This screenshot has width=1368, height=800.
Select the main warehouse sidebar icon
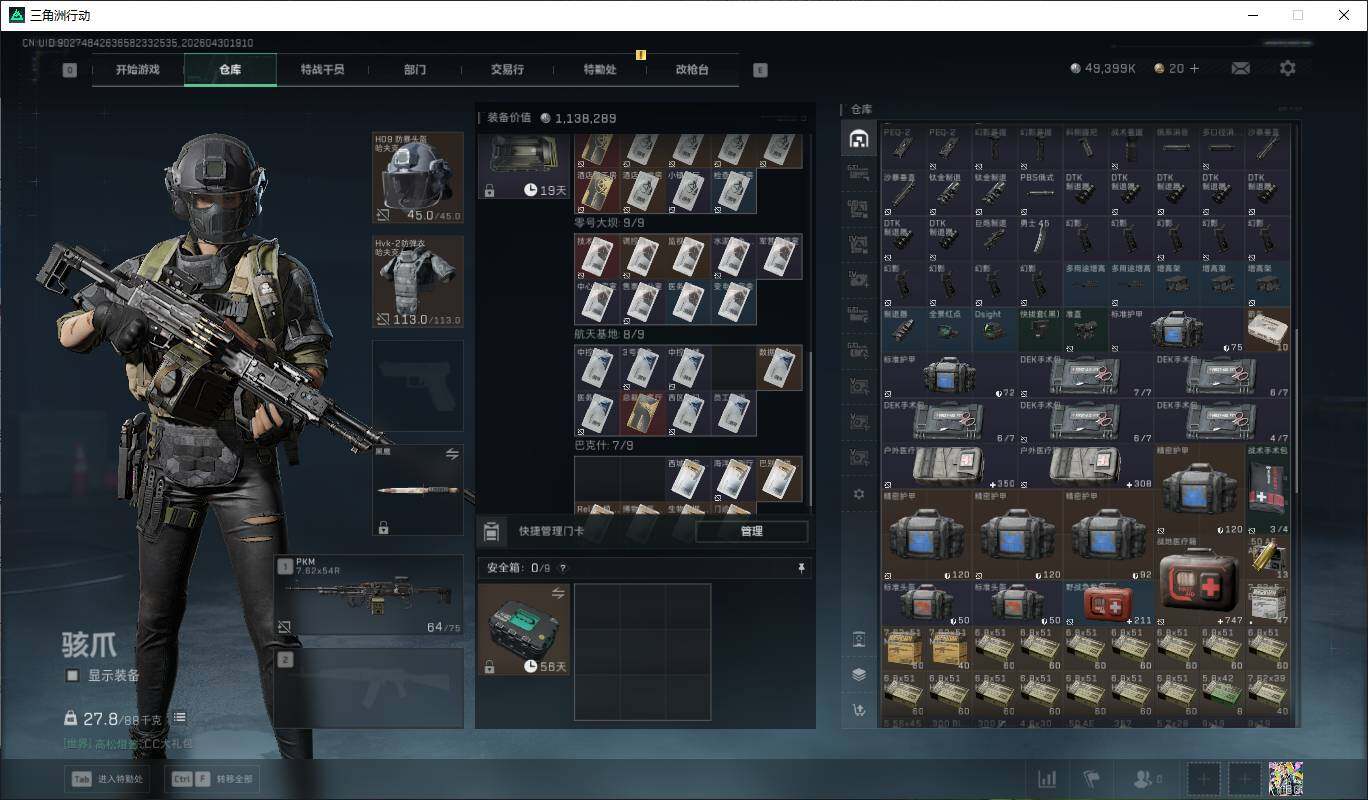click(x=858, y=139)
